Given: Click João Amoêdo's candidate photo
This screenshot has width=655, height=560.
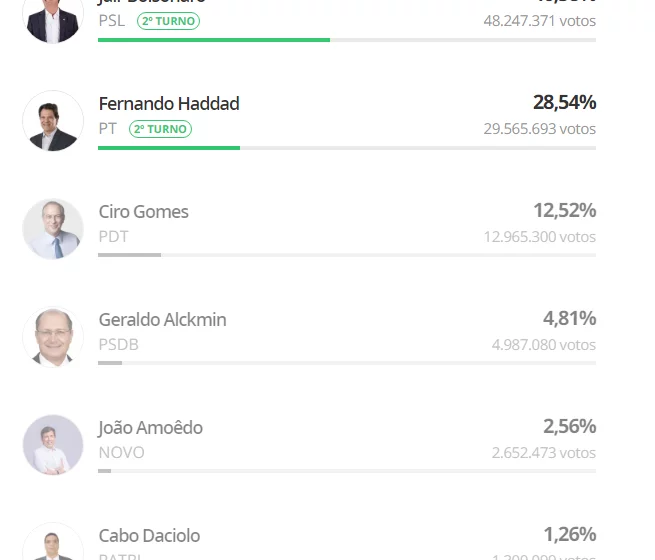Looking at the screenshot, I should coord(53,445).
